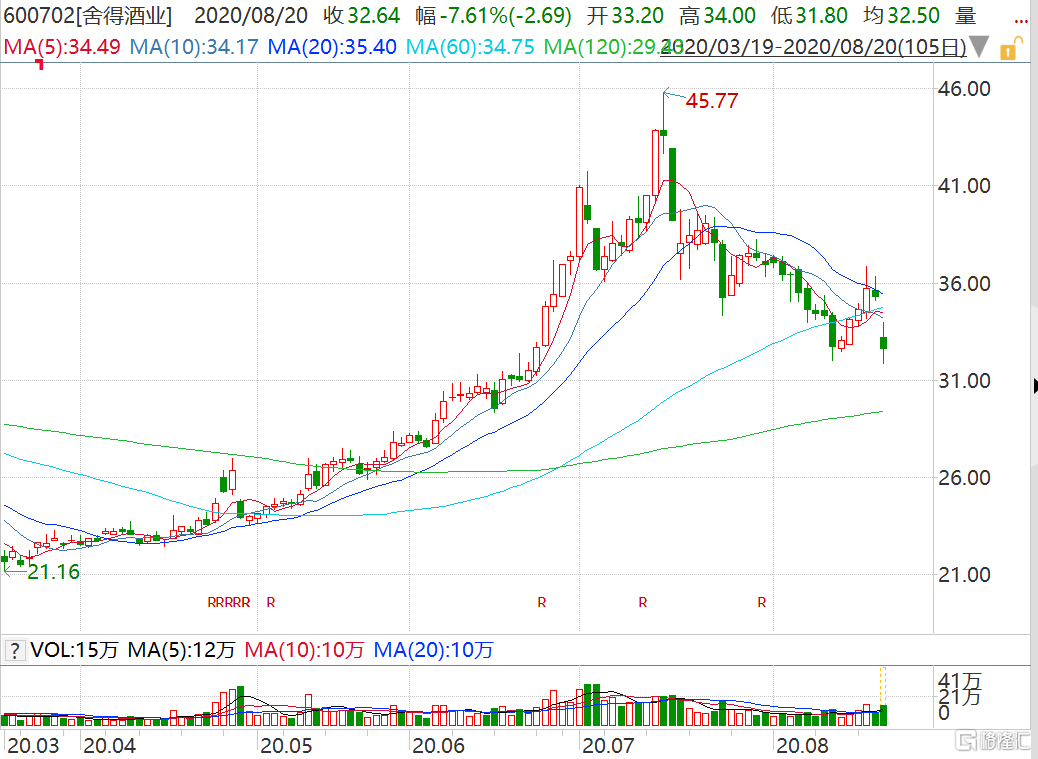Click the 量 volume label in header
1038x759 pixels.
click(x=965, y=15)
